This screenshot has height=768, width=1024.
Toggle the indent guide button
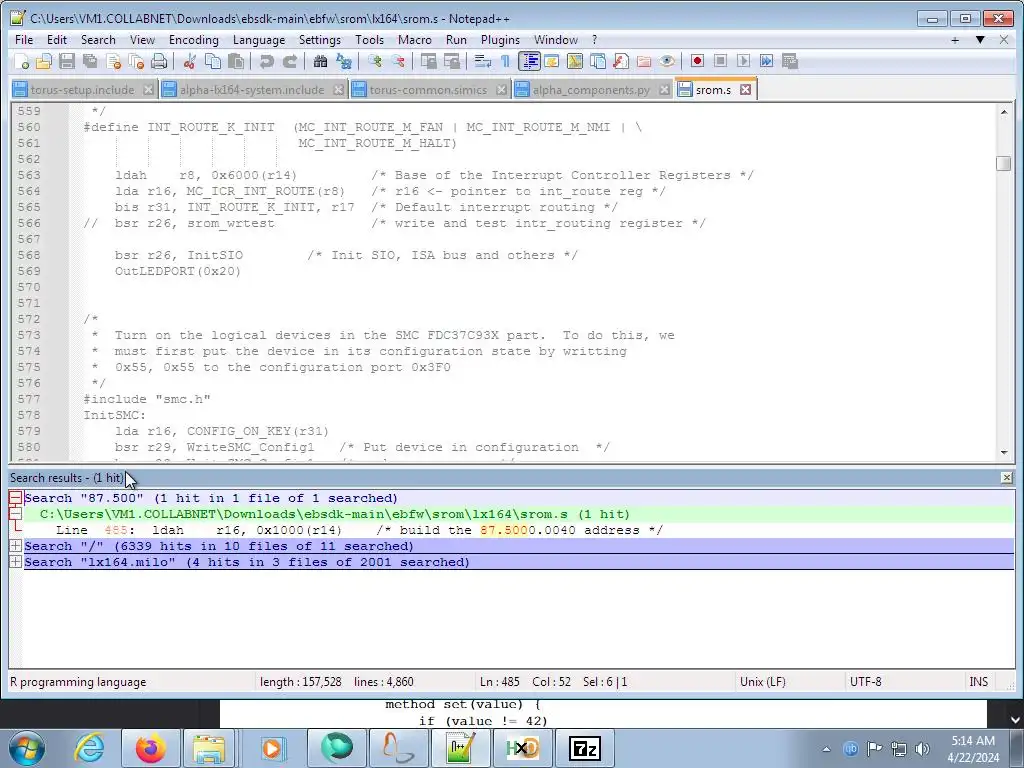[529, 61]
